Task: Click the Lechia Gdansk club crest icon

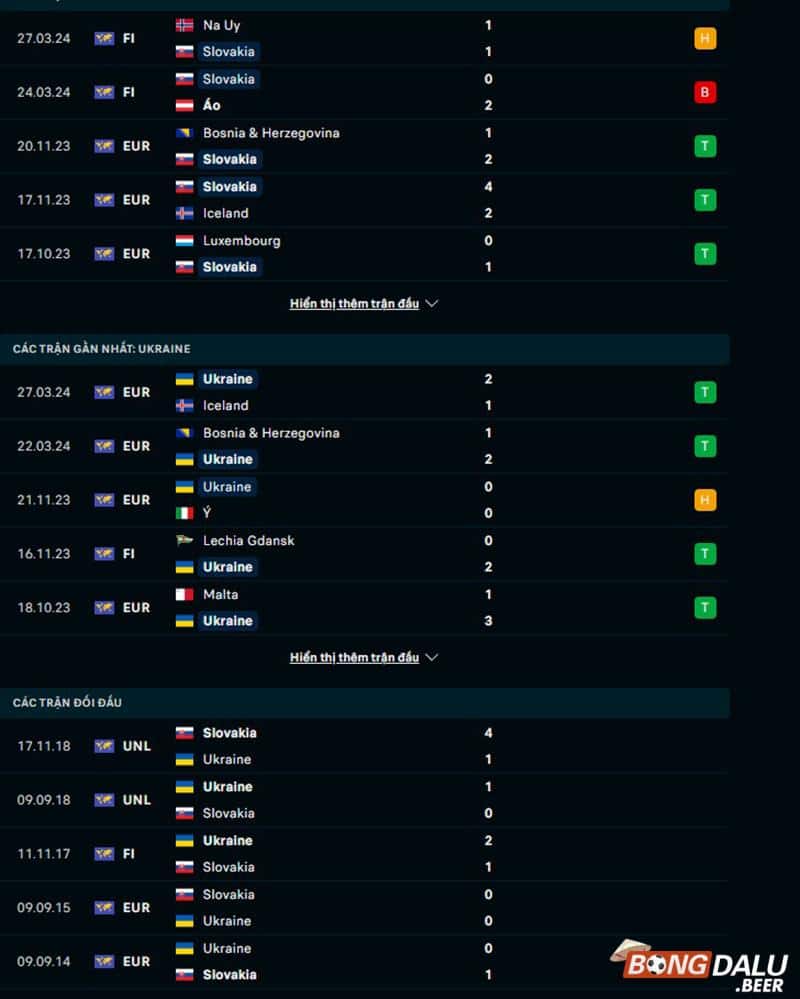Action: pos(183,540)
